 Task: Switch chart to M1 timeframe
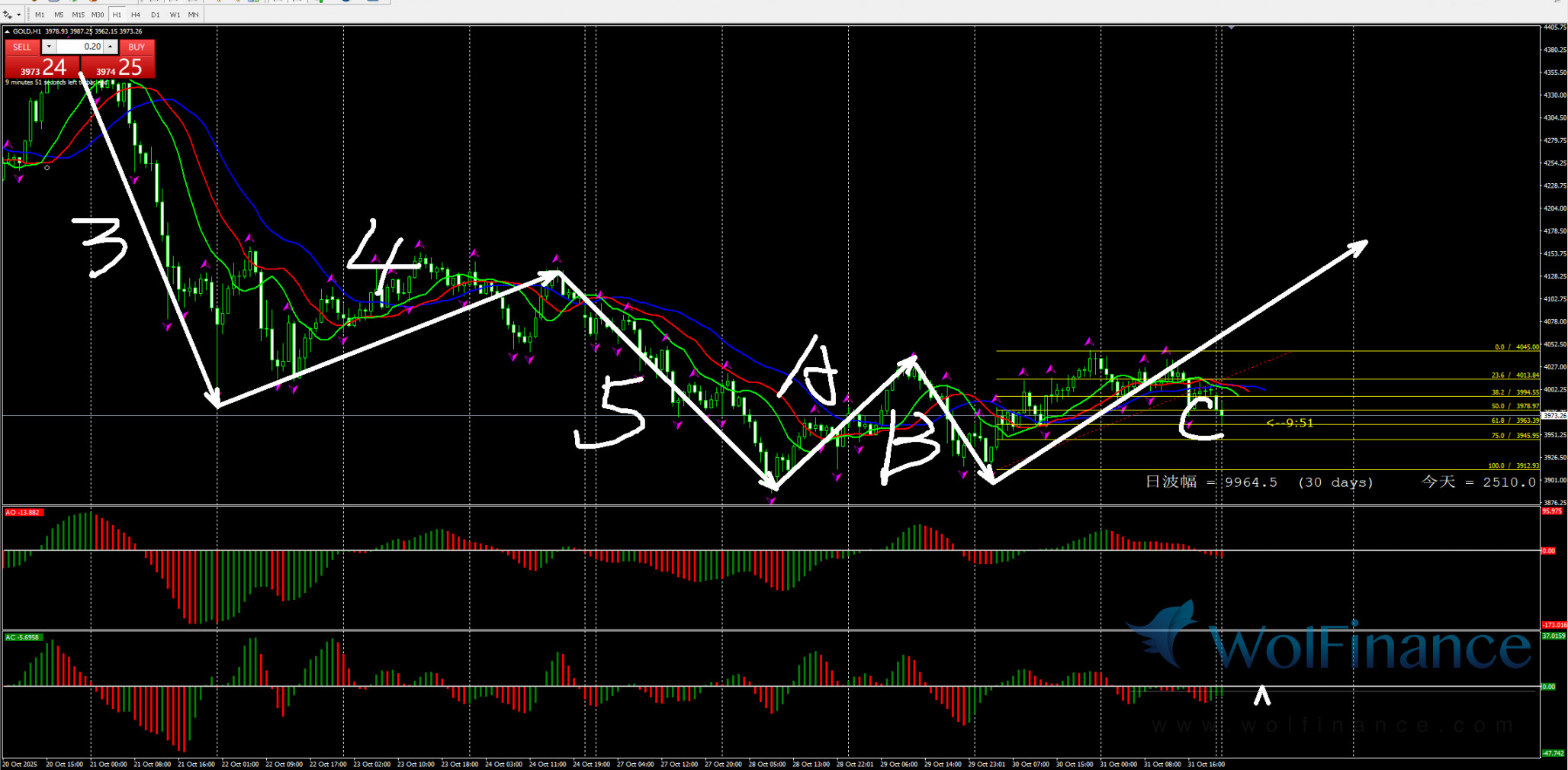40,14
